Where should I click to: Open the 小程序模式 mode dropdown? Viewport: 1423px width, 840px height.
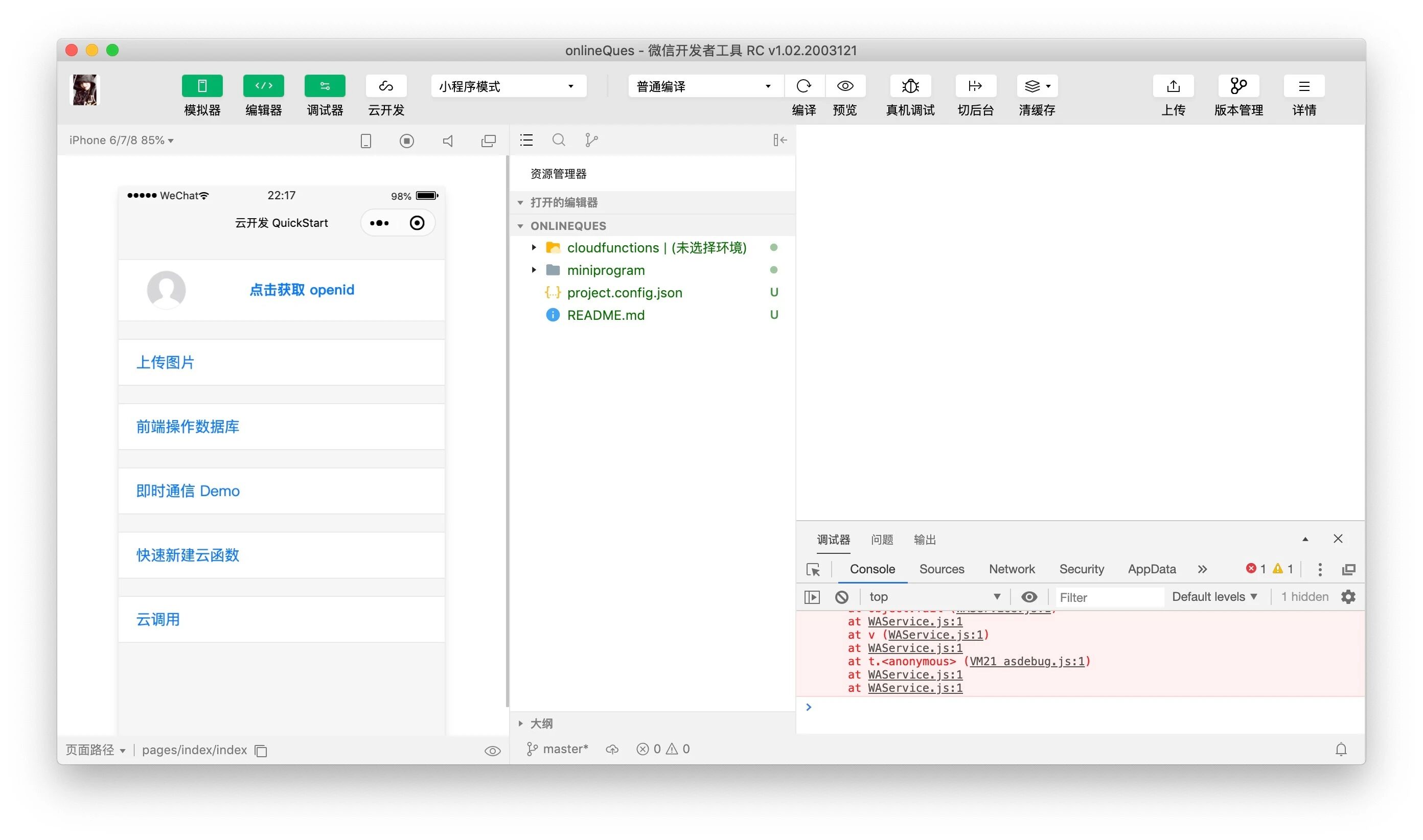click(x=508, y=86)
